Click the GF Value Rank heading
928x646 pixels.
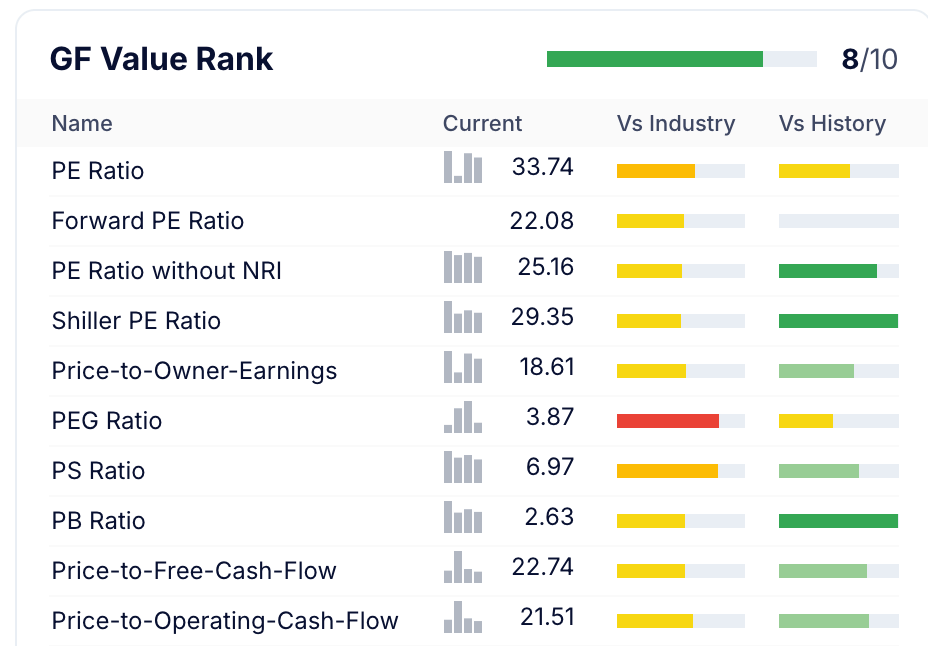[x=161, y=59]
